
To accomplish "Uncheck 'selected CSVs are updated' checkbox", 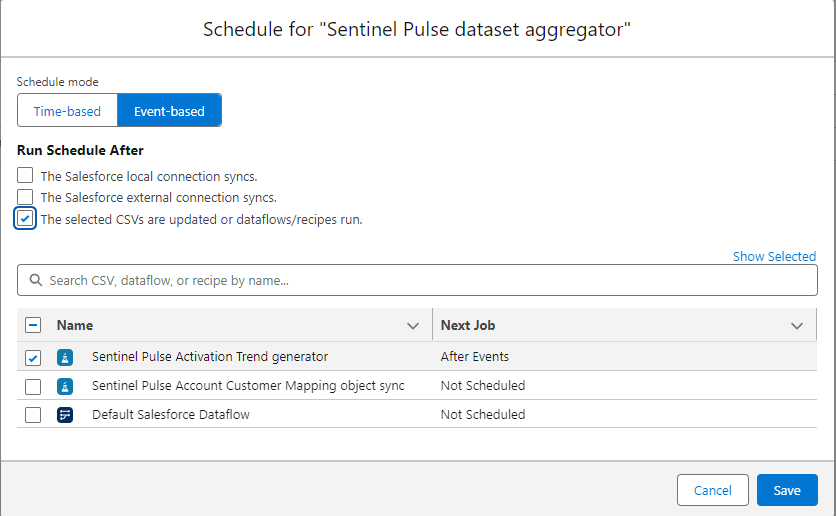I will (x=25, y=219).
